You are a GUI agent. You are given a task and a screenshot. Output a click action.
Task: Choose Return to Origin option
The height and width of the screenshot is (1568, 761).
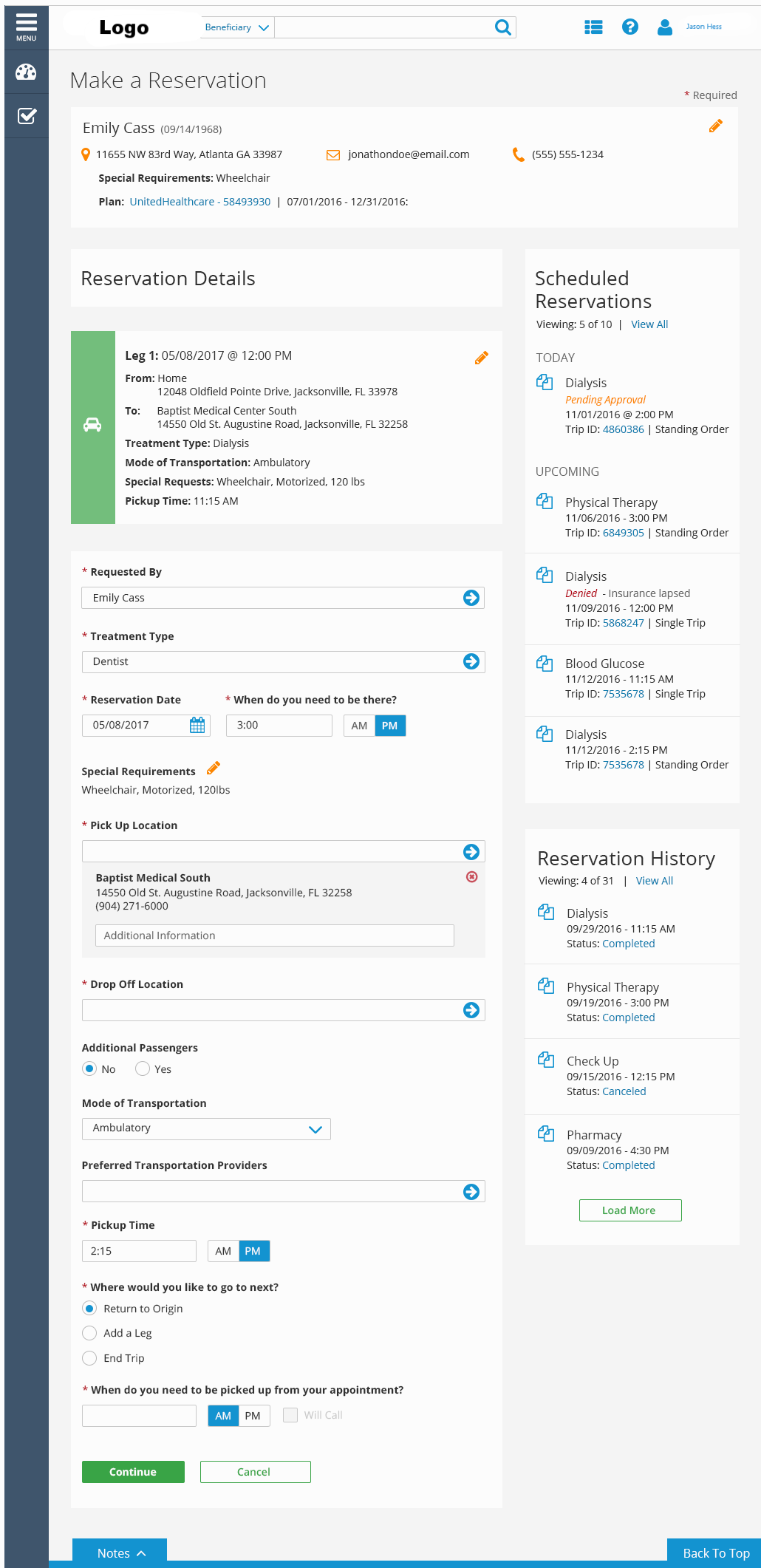coord(89,1309)
